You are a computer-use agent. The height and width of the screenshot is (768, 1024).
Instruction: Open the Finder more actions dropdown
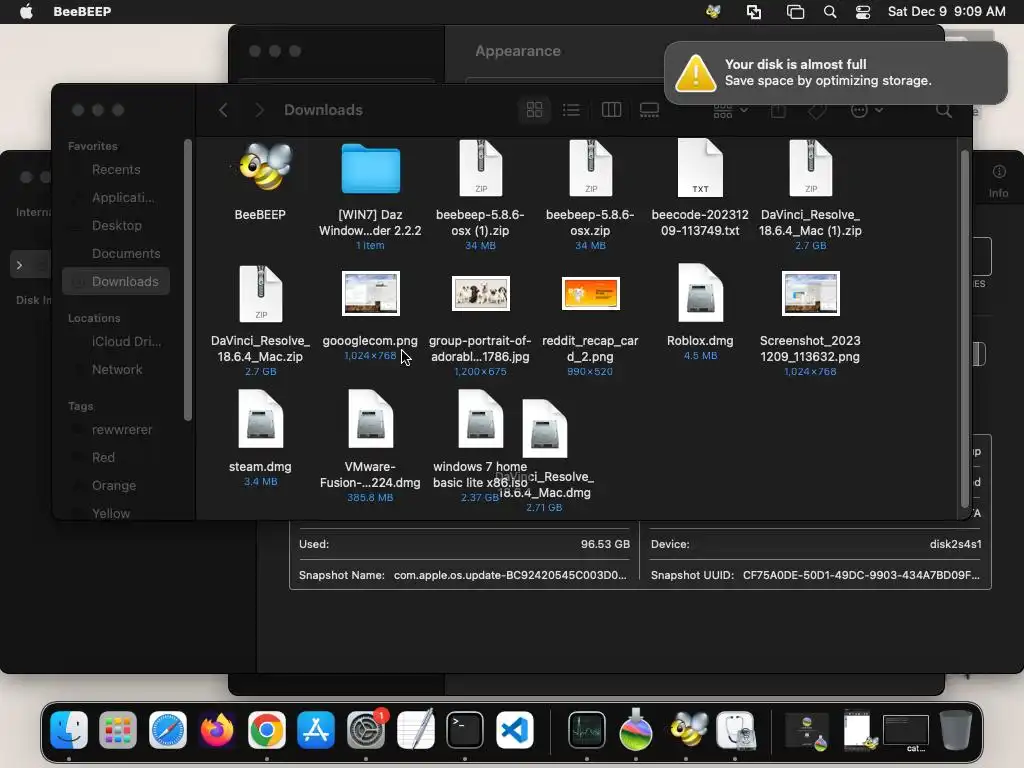[x=867, y=110]
